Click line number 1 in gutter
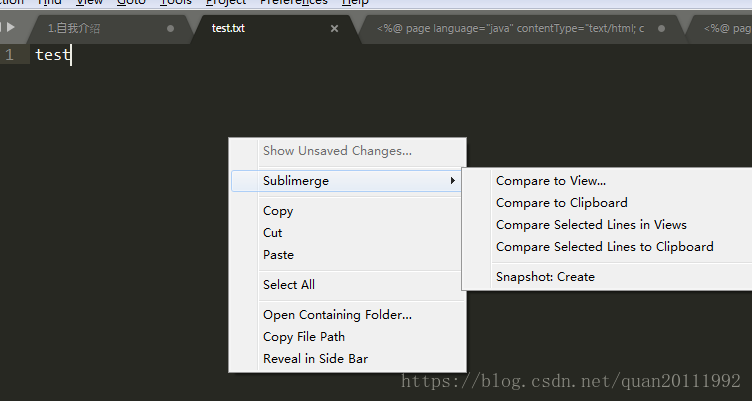 pyautogui.click(x=10, y=55)
